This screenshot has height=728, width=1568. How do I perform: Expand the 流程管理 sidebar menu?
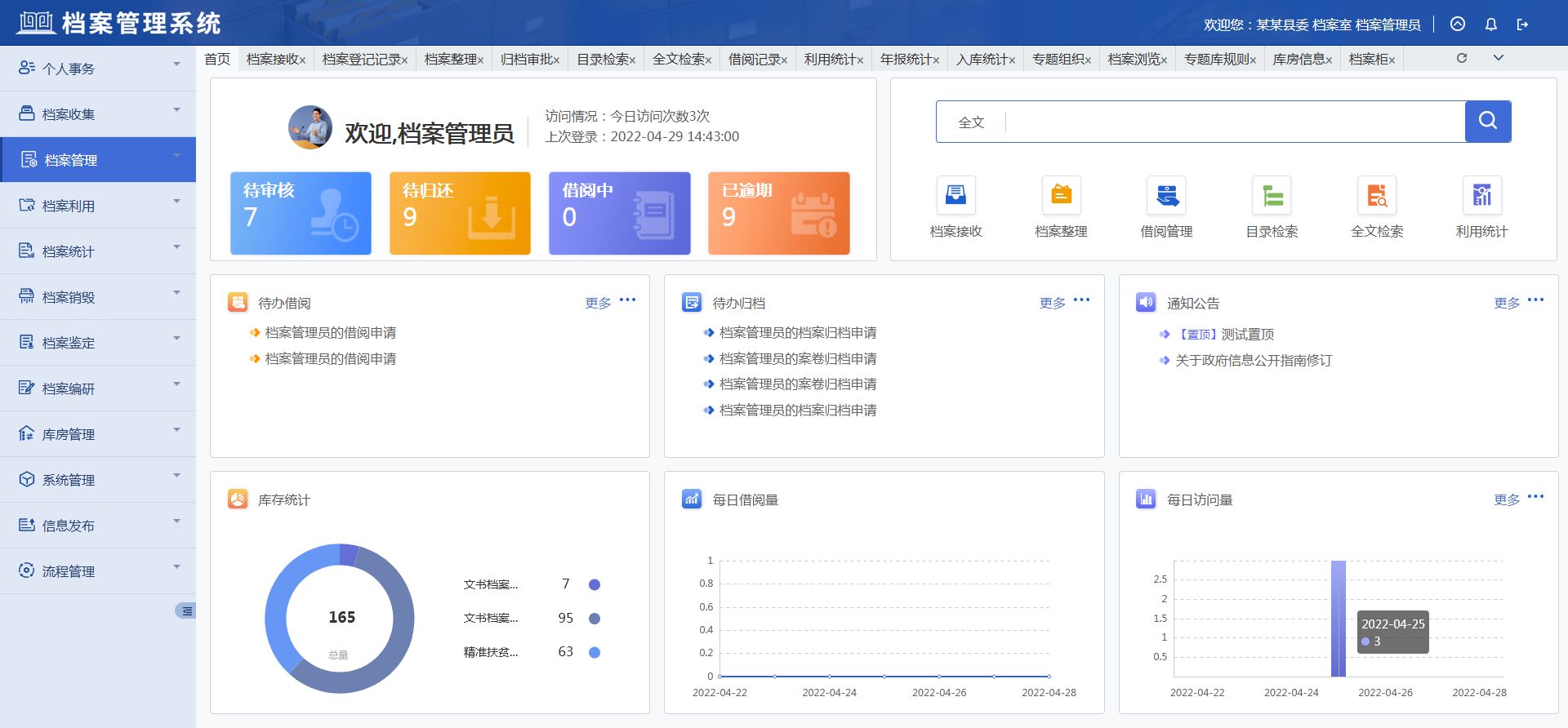(98, 571)
